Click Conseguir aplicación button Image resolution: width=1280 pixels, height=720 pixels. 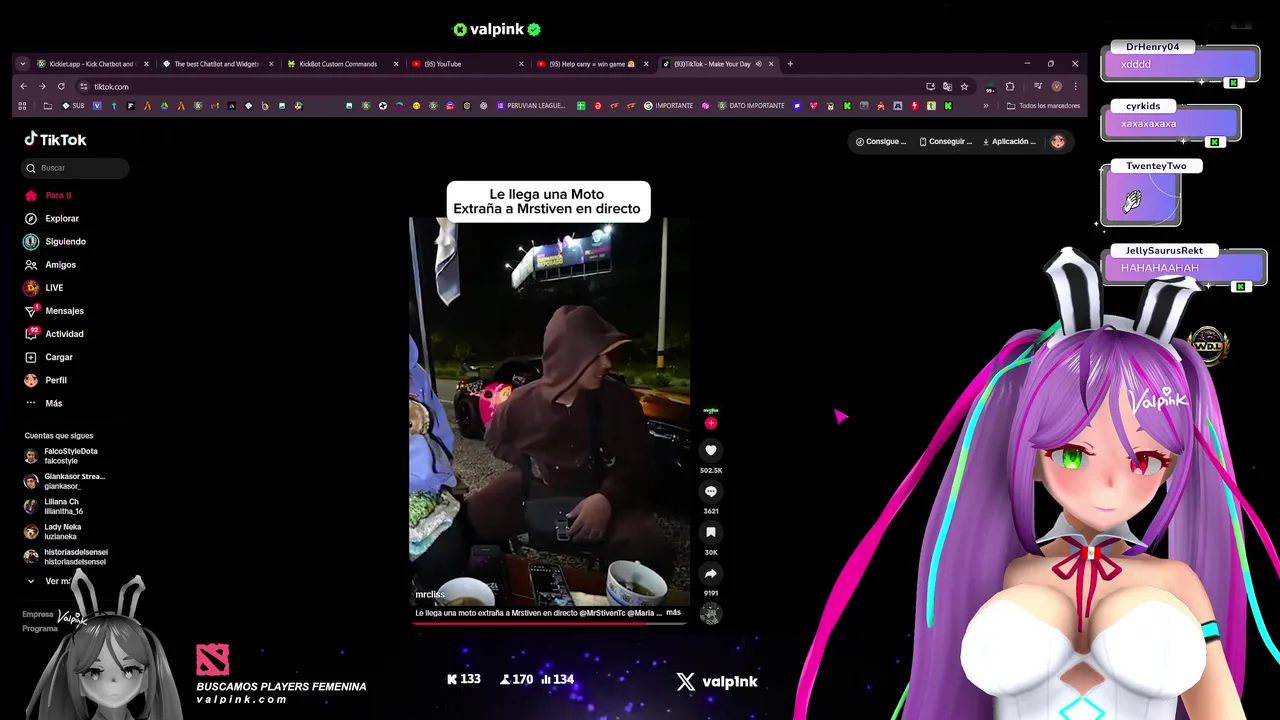[x=945, y=141]
